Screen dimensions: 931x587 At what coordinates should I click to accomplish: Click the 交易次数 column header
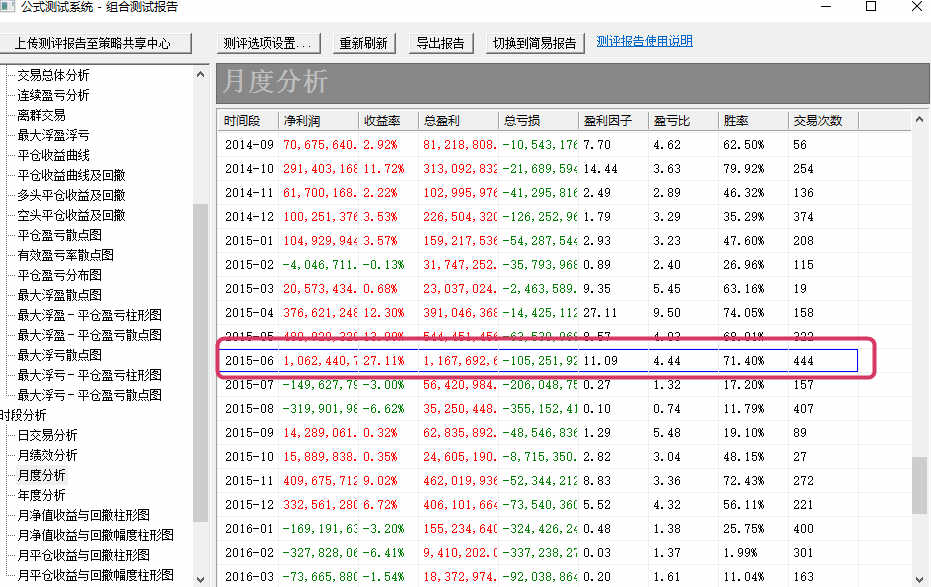[x=818, y=120]
